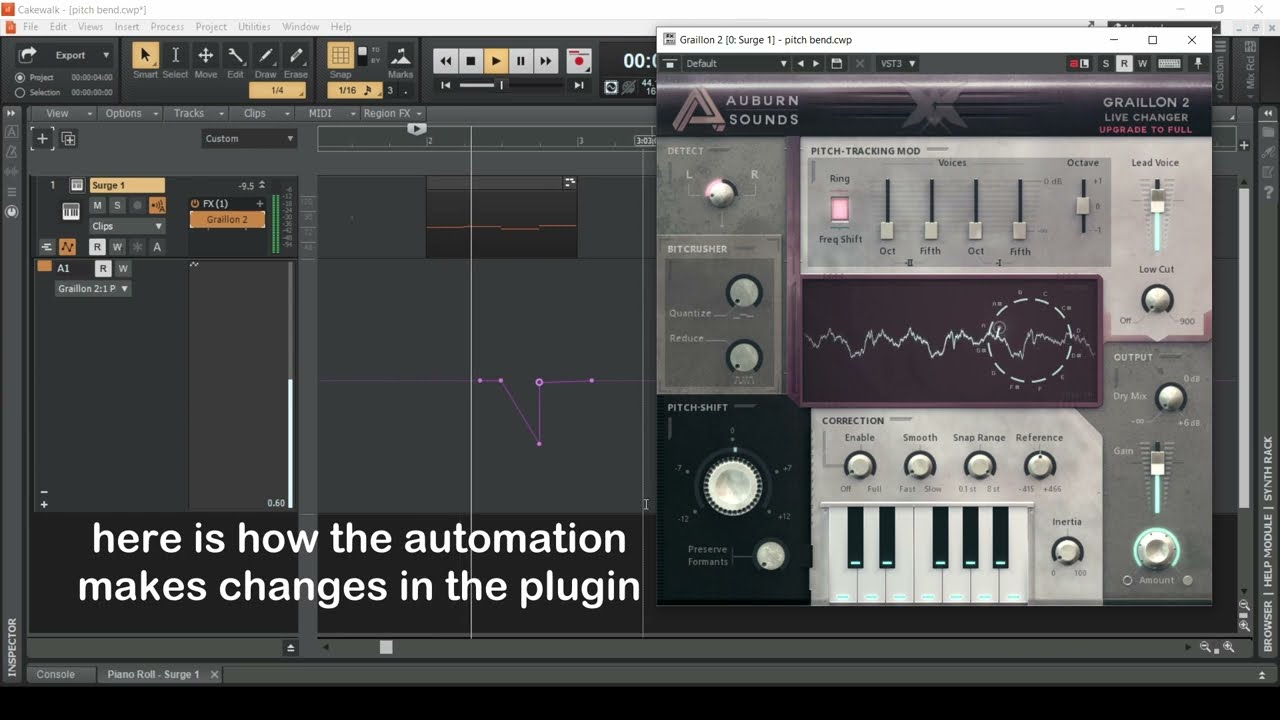Open the Default preset dropdown in plugin
1280x720 pixels.
pyautogui.click(x=737, y=63)
